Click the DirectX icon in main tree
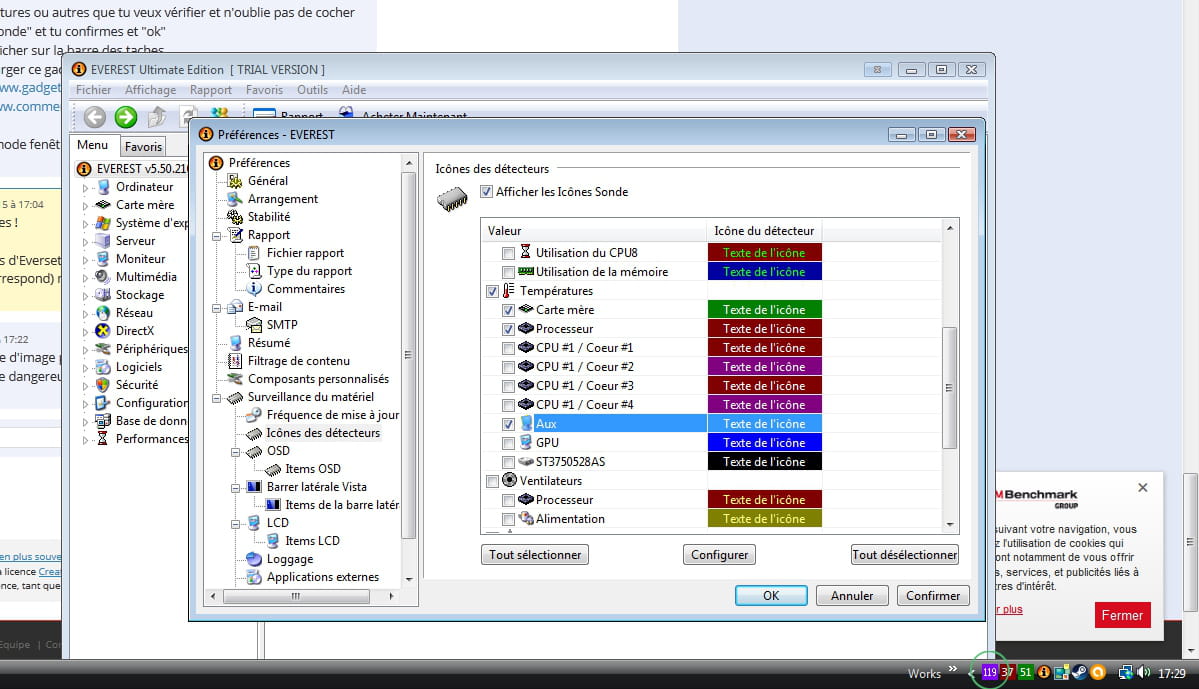 [x=102, y=331]
